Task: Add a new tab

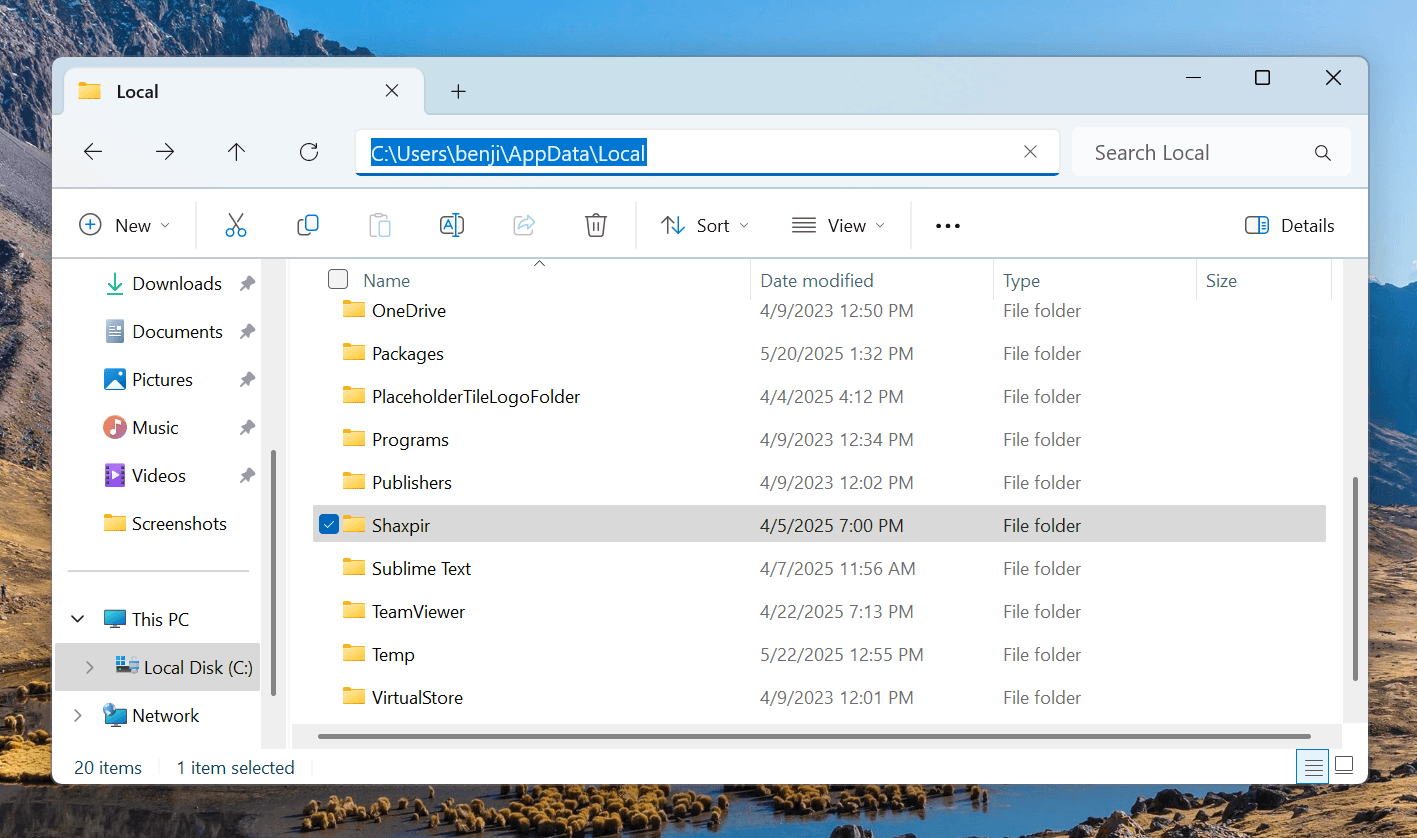Action: (458, 92)
